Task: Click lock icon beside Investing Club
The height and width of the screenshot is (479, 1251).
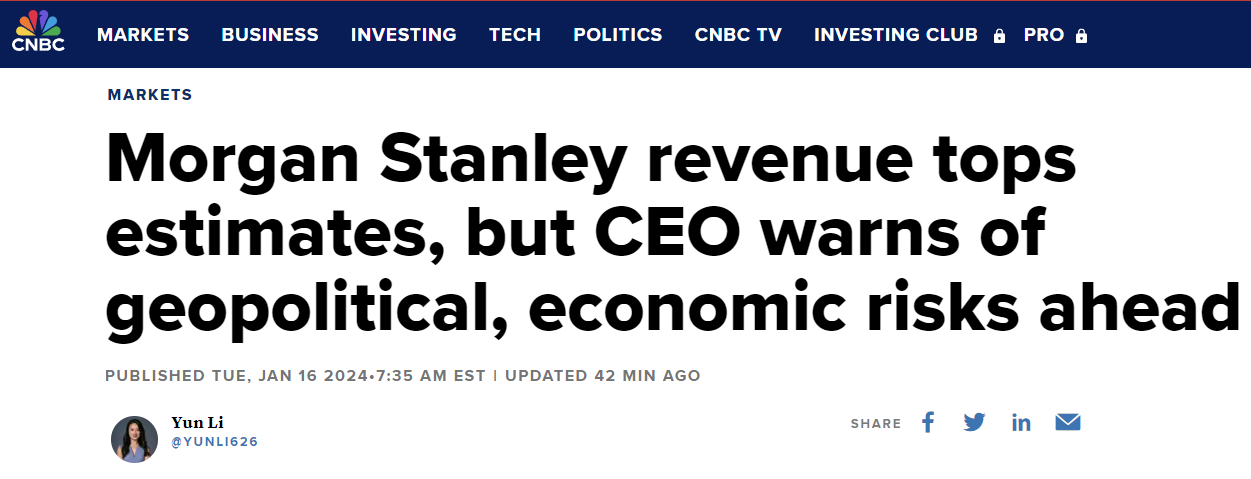Action: pos(999,36)
